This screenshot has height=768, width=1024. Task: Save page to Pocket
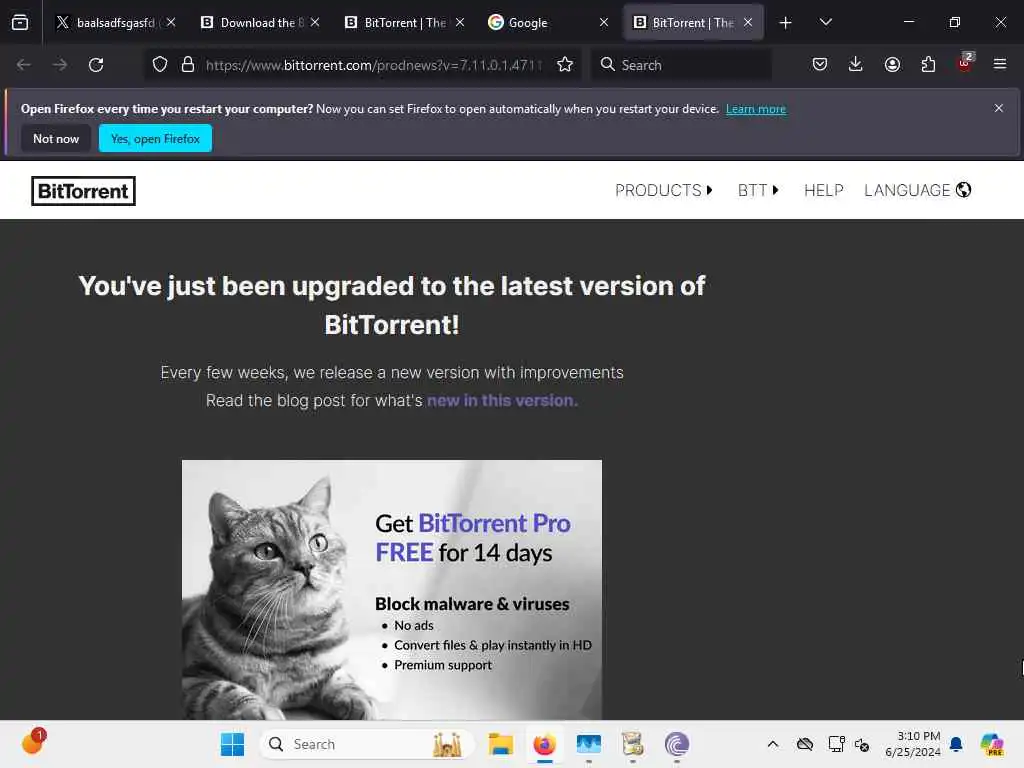point(820,64)
